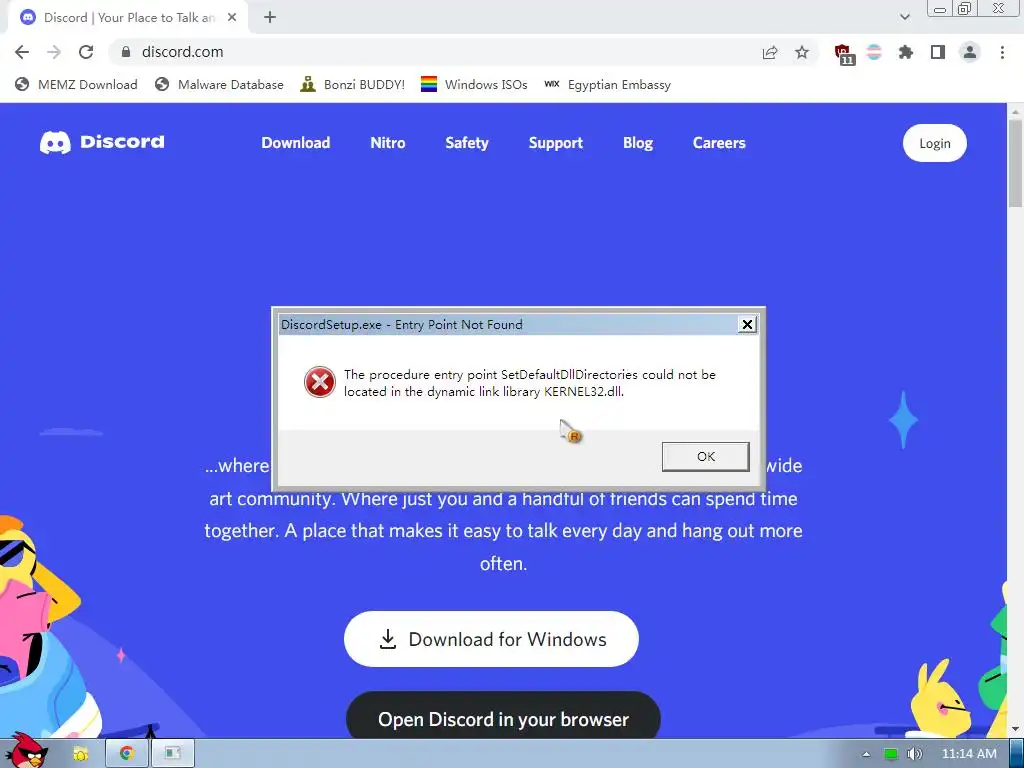
Task: Open the Nitro nav item
Action: click(388, 143)
